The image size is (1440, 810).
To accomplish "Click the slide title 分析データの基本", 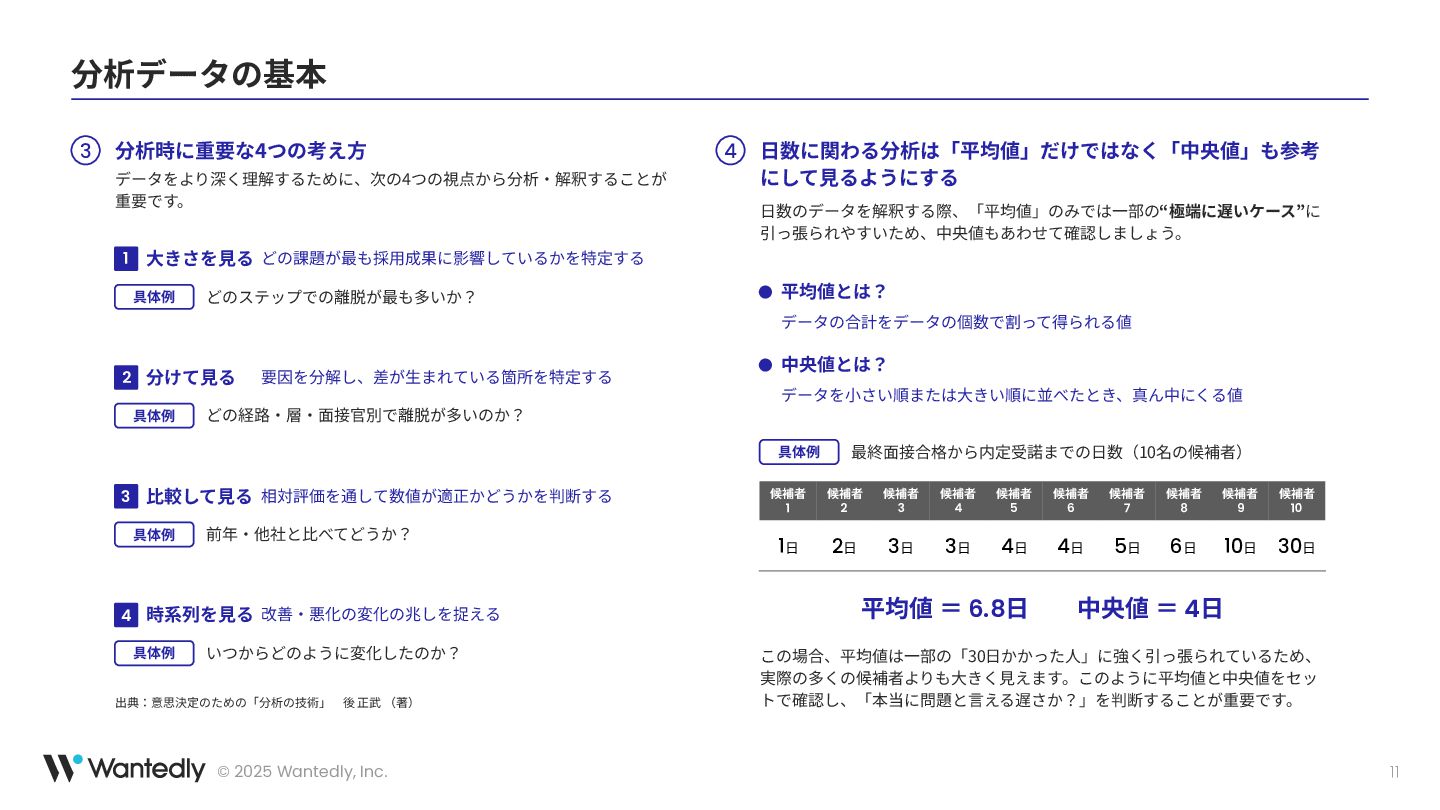I will pyautogui.click(x=199, y=75).
